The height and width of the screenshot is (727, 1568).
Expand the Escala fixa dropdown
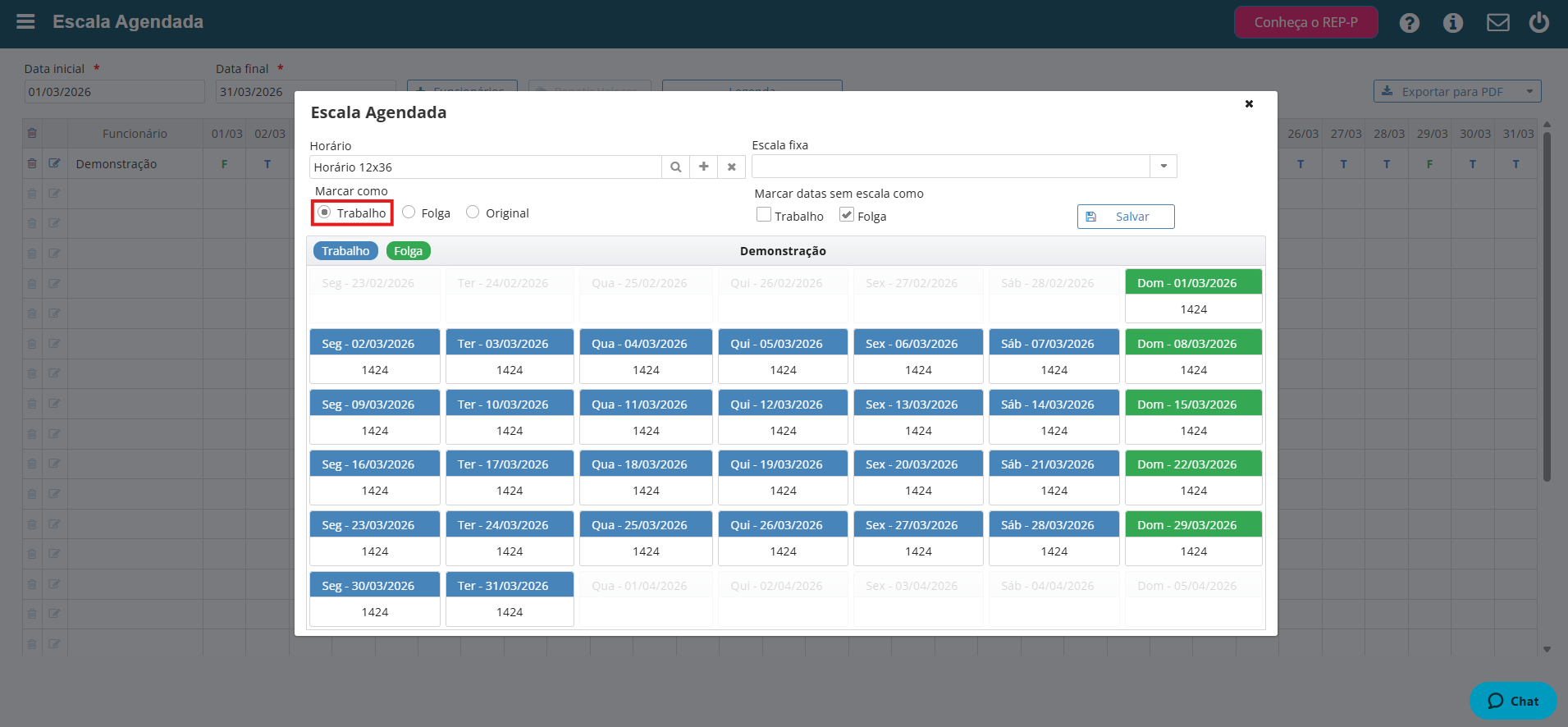tap(1163, 167)
